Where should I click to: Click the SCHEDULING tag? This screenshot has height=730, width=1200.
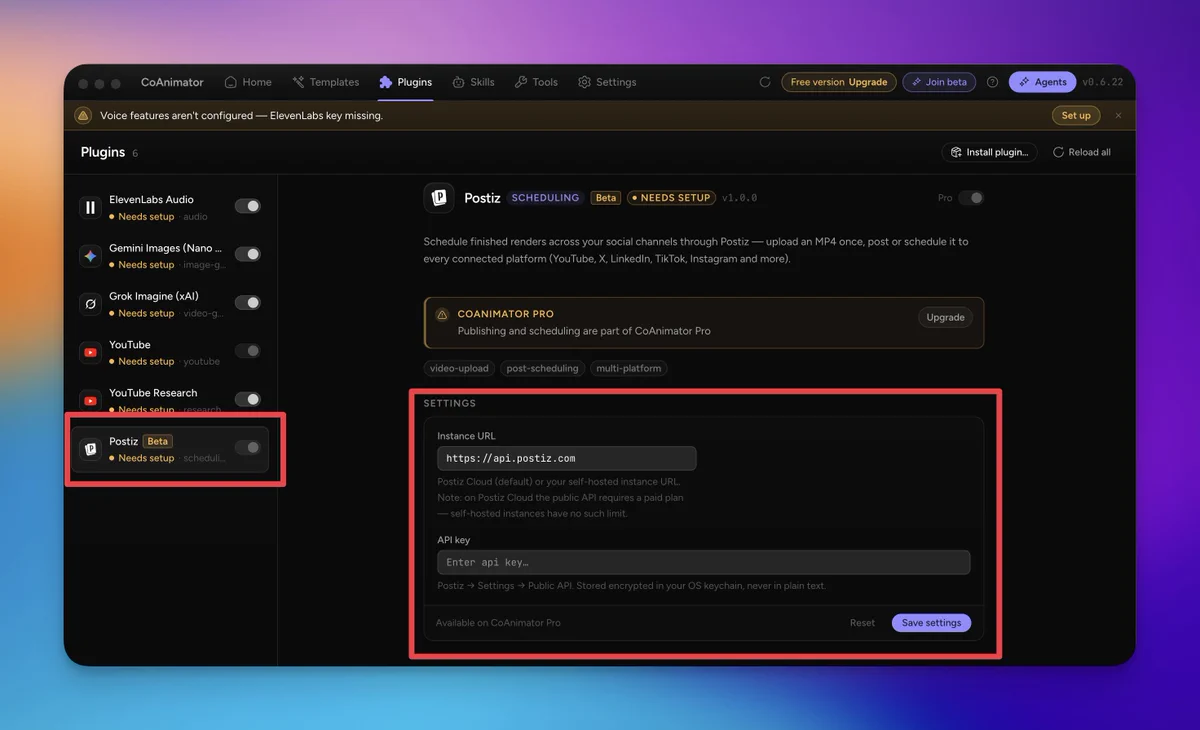[545, 198]
